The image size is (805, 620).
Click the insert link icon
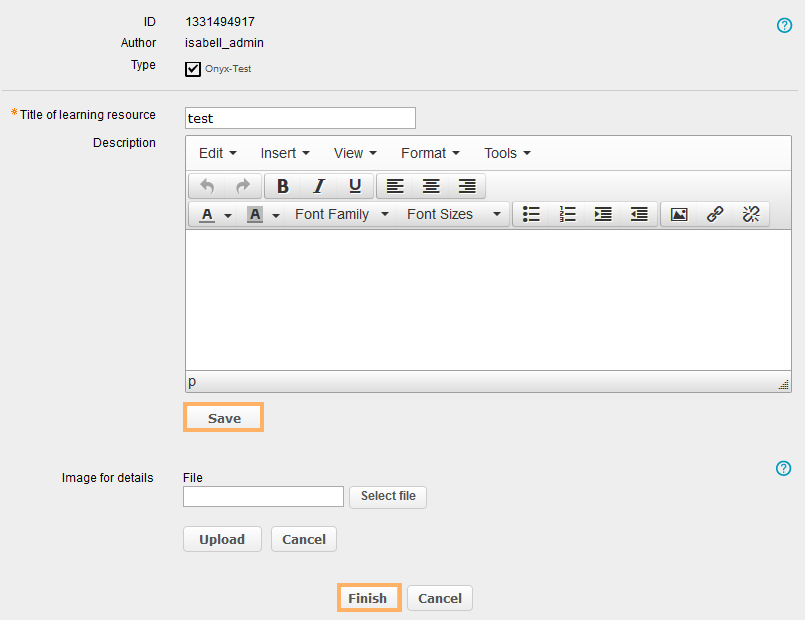click(x=715, y=214)
